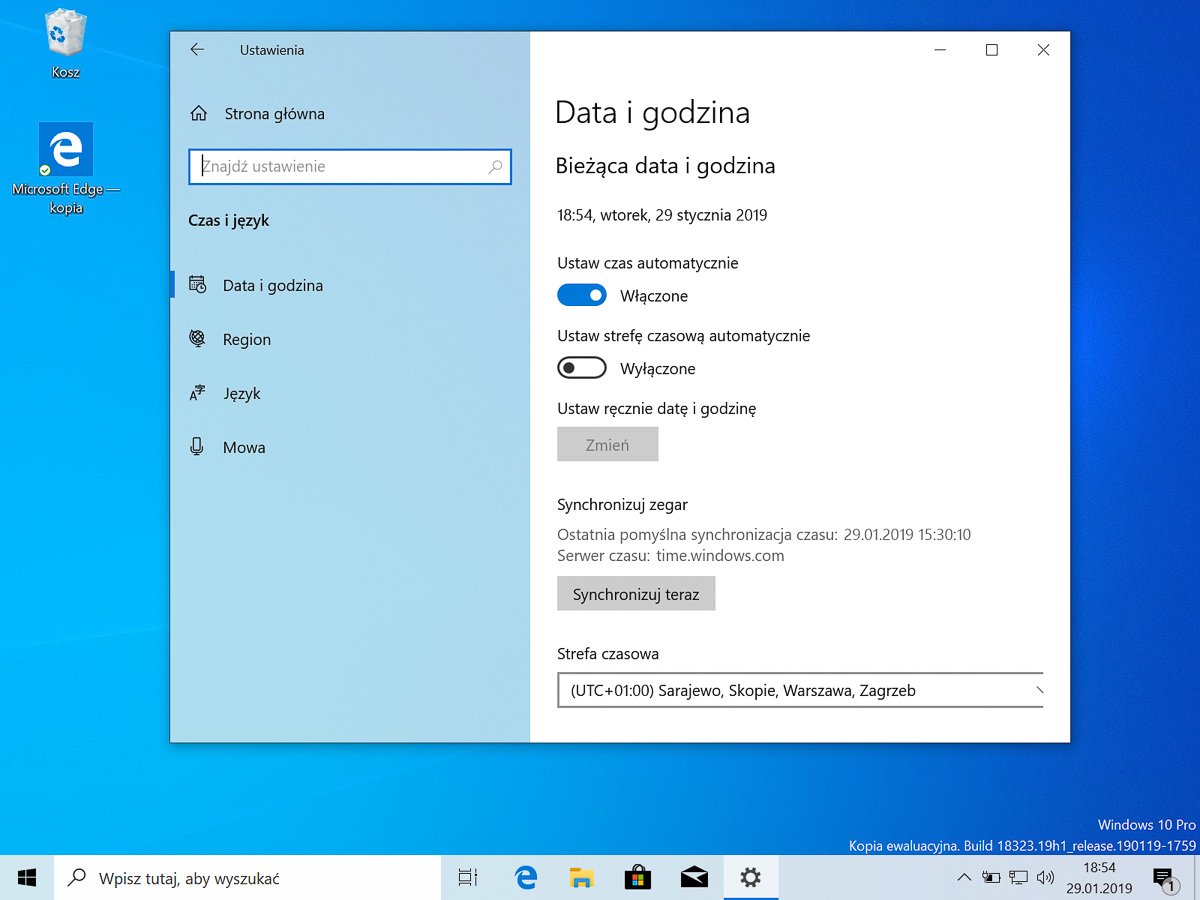This screenshot has height=900, width=1200.
Task: Open the Region settings page
Action: coord(247,339)
